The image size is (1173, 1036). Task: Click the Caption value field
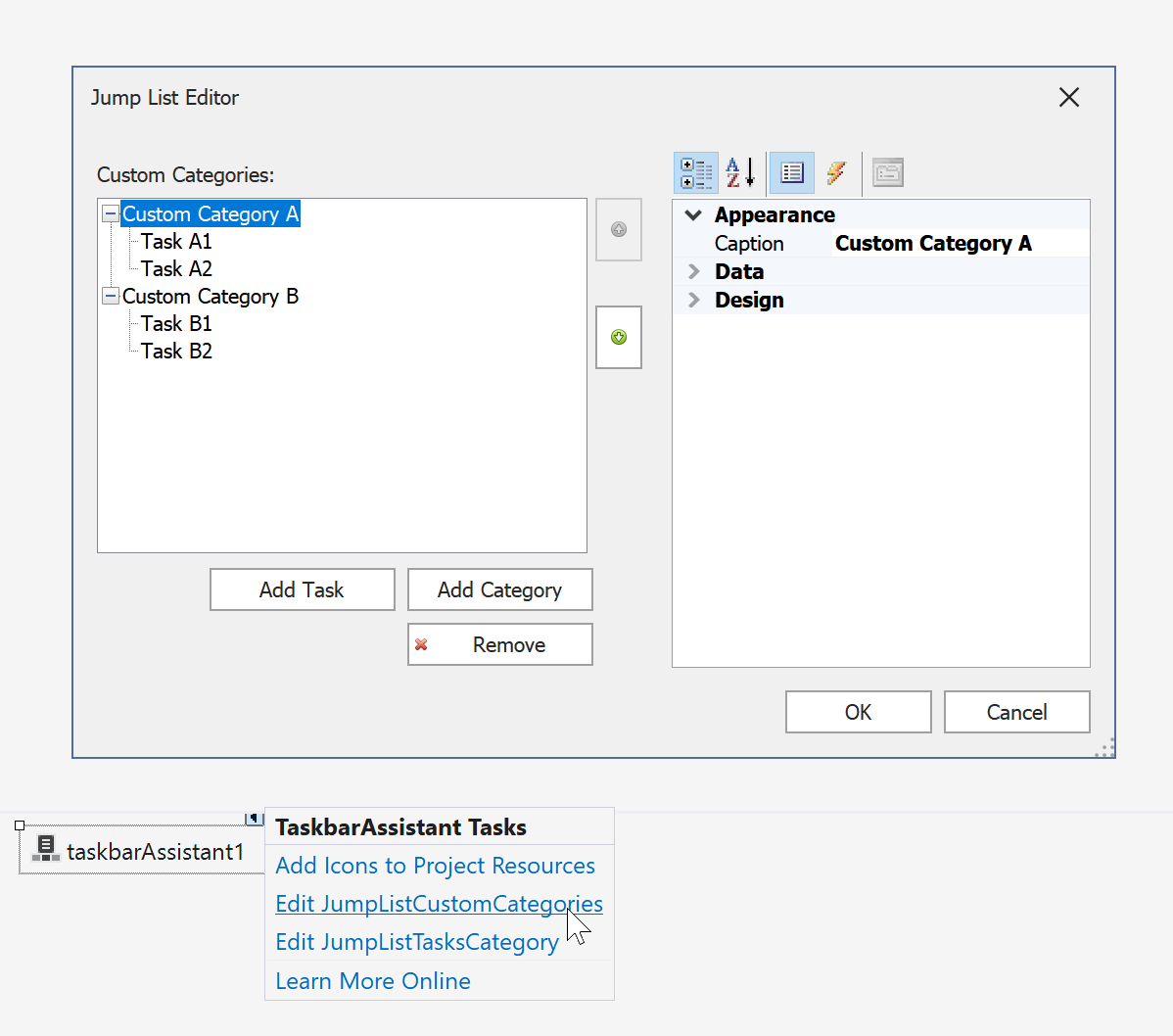(x=960, y=244)
